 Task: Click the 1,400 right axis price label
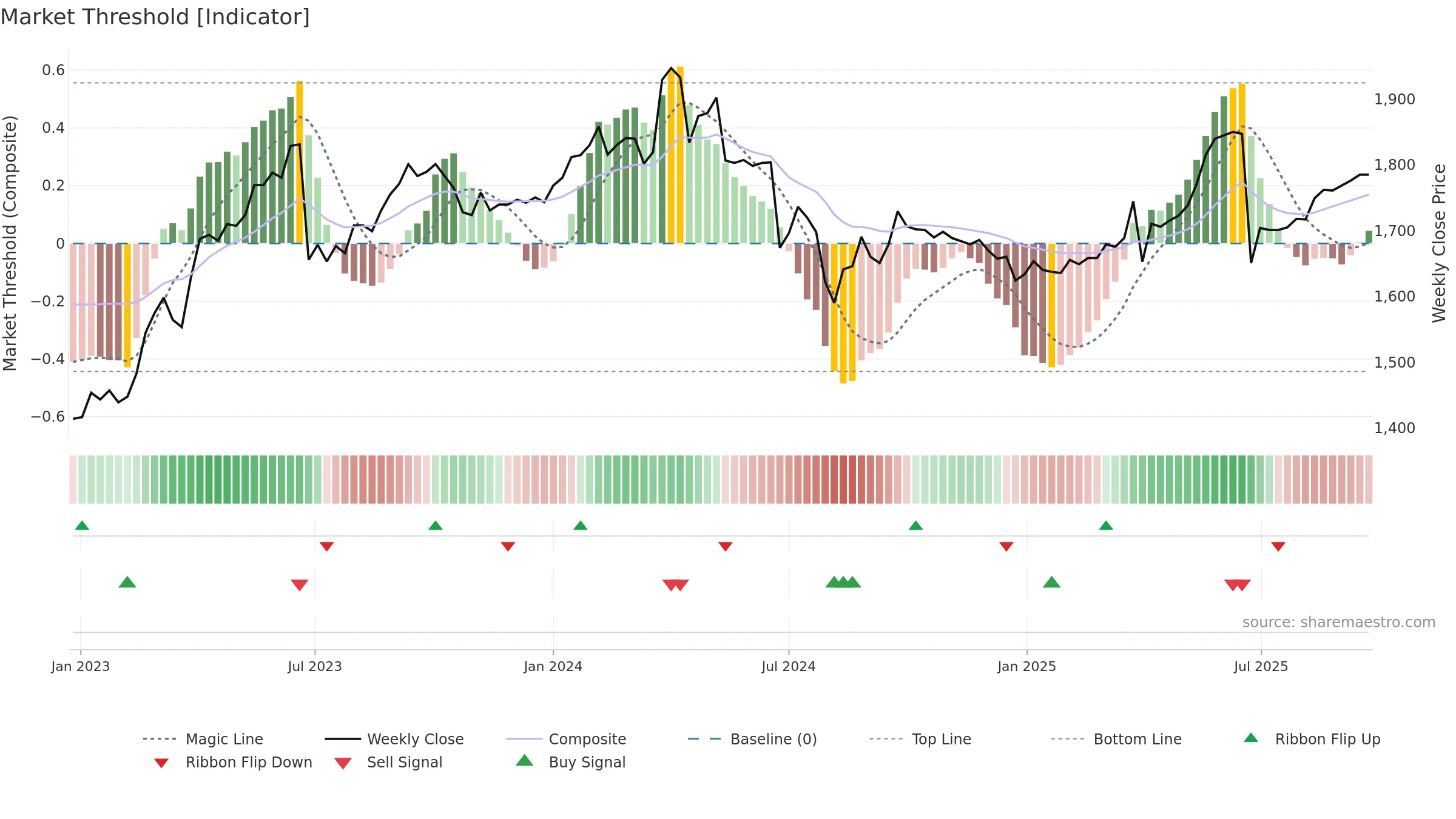pos(1395,428)
